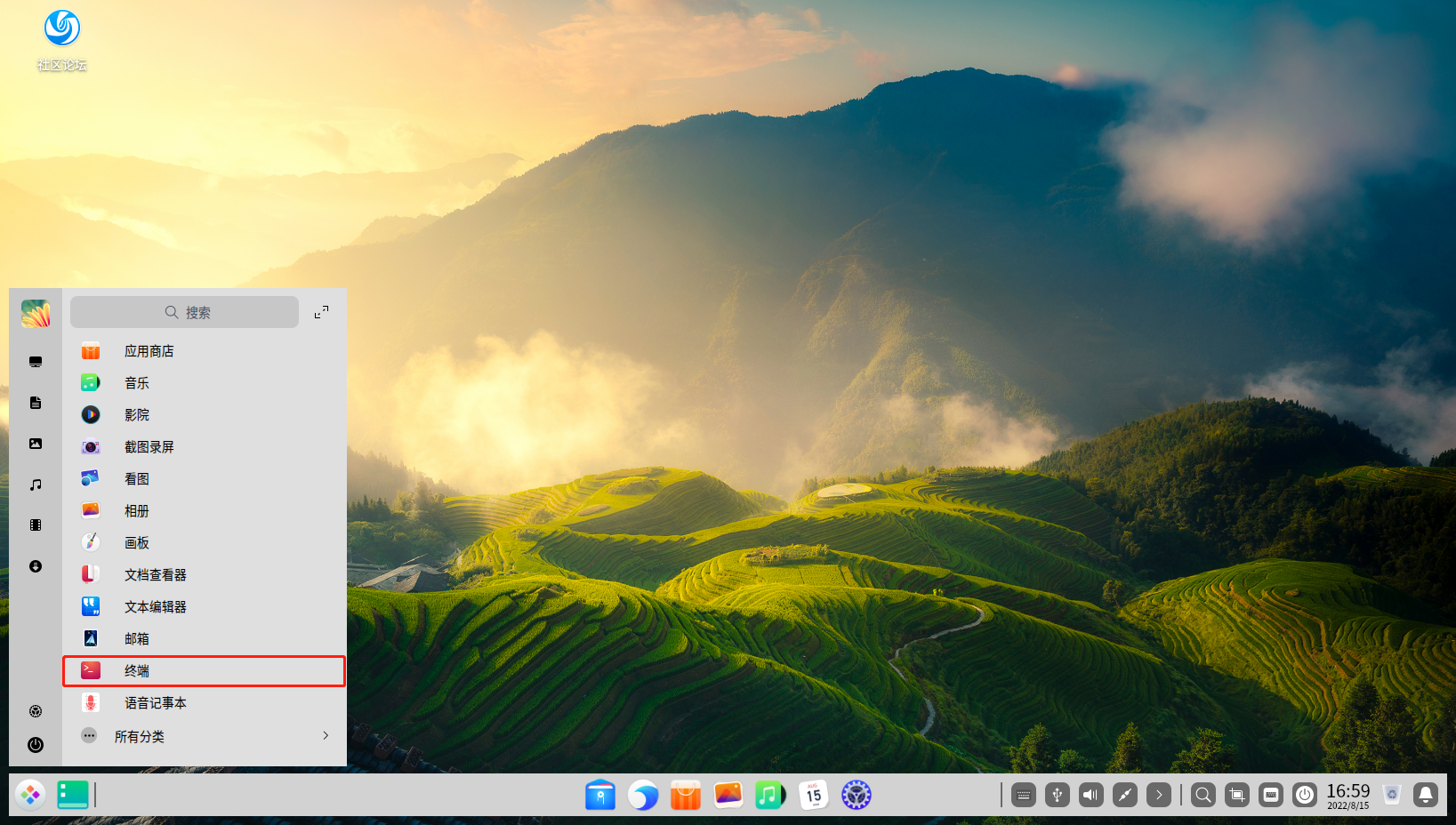
Task: Click the user avatar in launcher sidebar
Action: click(x=36, y=314)
